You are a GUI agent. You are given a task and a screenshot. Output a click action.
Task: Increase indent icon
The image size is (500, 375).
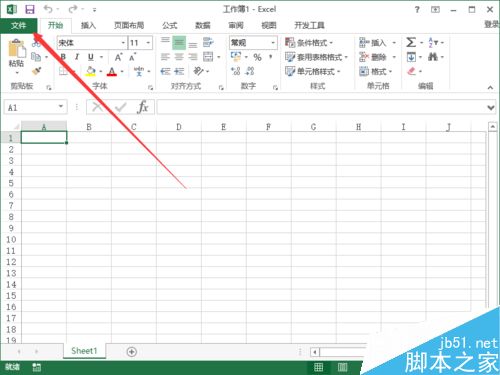click(x=179, y=71)
